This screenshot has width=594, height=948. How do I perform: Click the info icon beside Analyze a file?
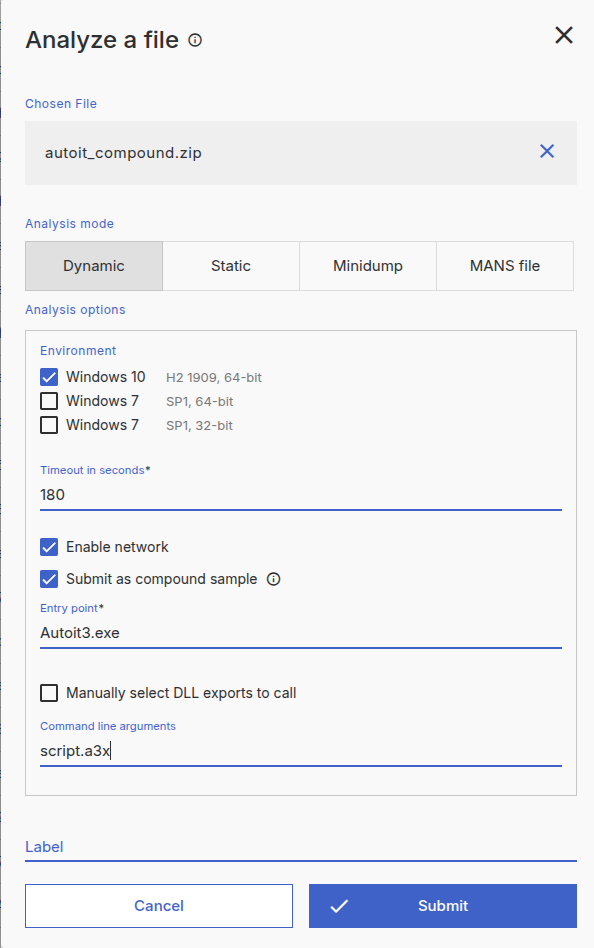coord(195,41)
